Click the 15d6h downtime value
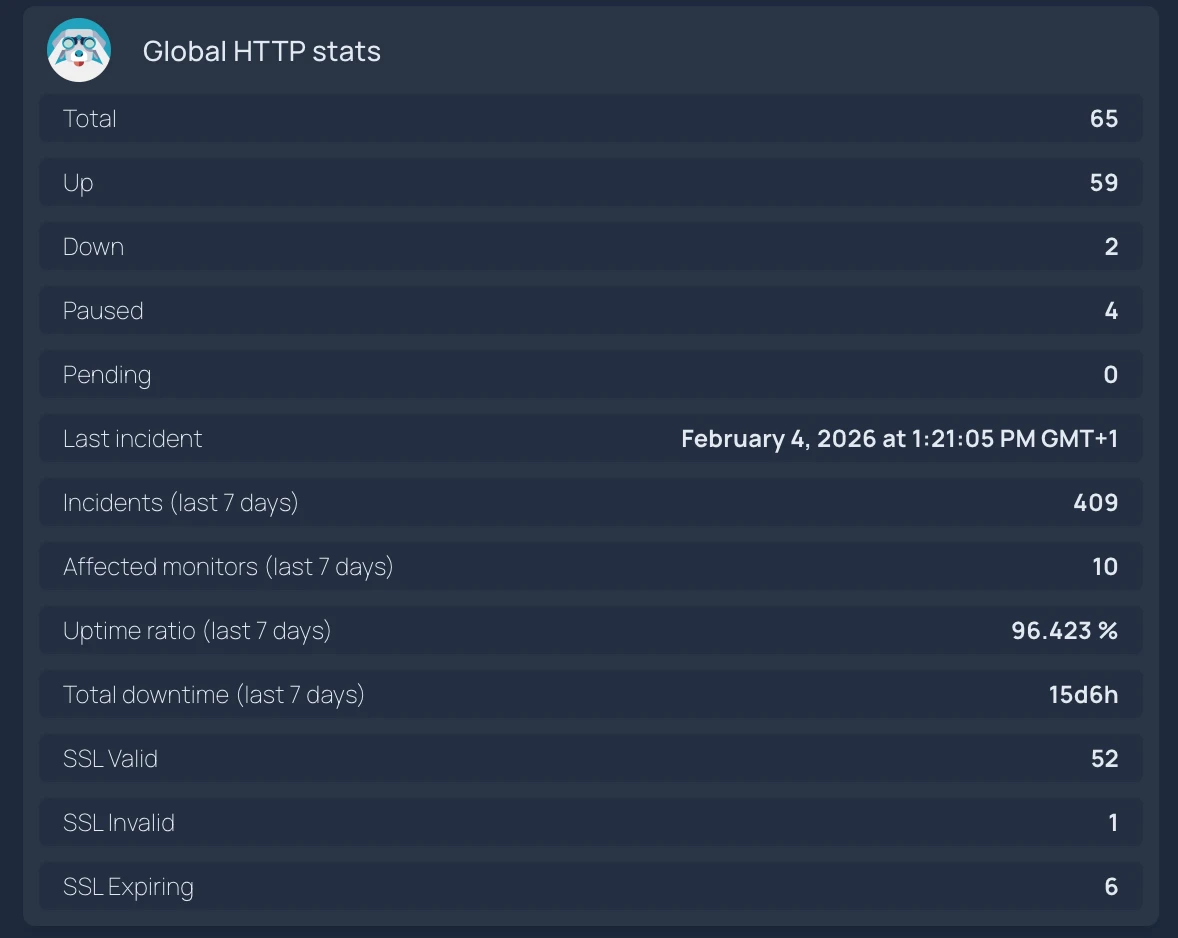Viewport: 1178px width, 938px height. (1083, 695)
